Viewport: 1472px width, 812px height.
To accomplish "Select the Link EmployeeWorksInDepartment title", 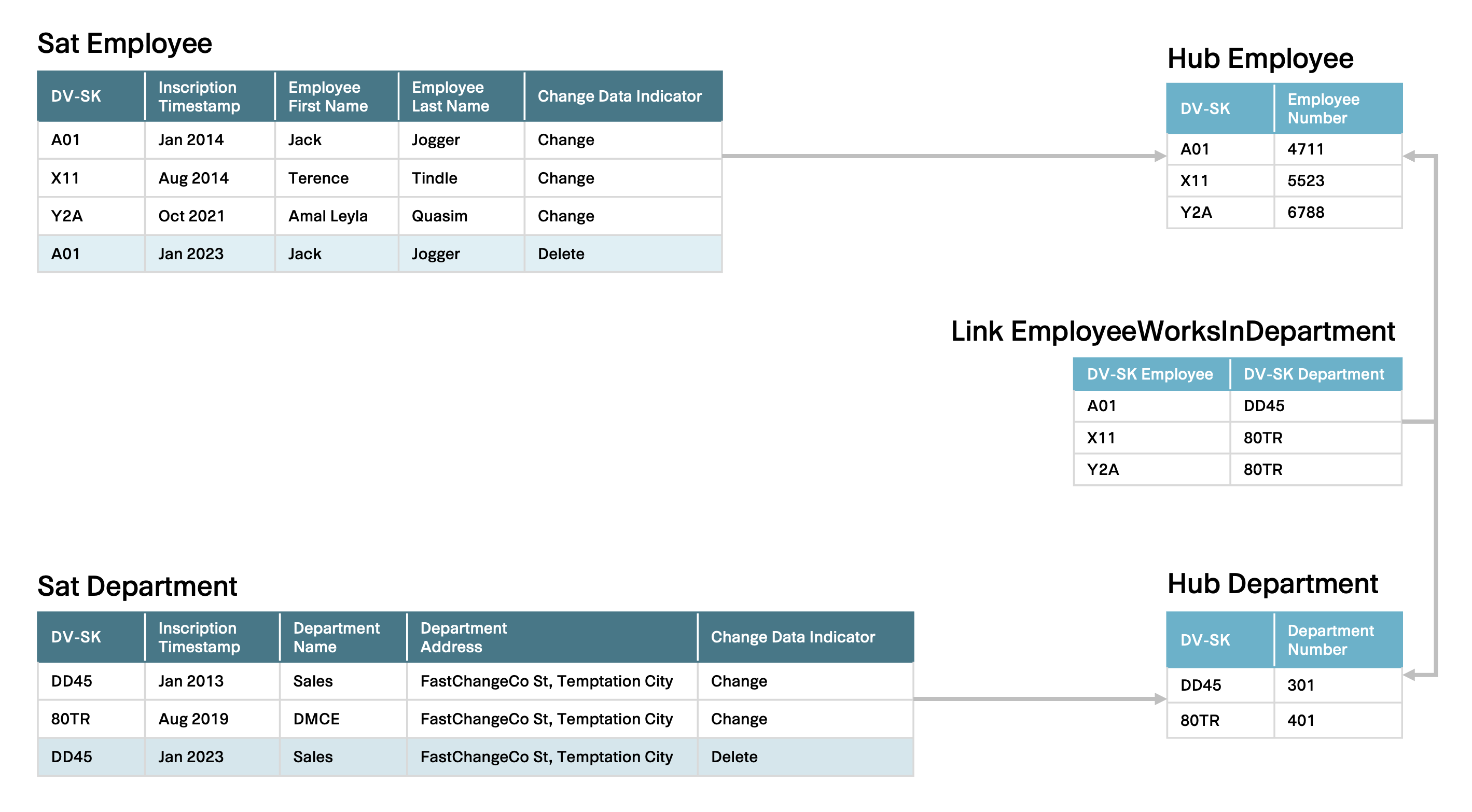I will (x=1173, y=331).
